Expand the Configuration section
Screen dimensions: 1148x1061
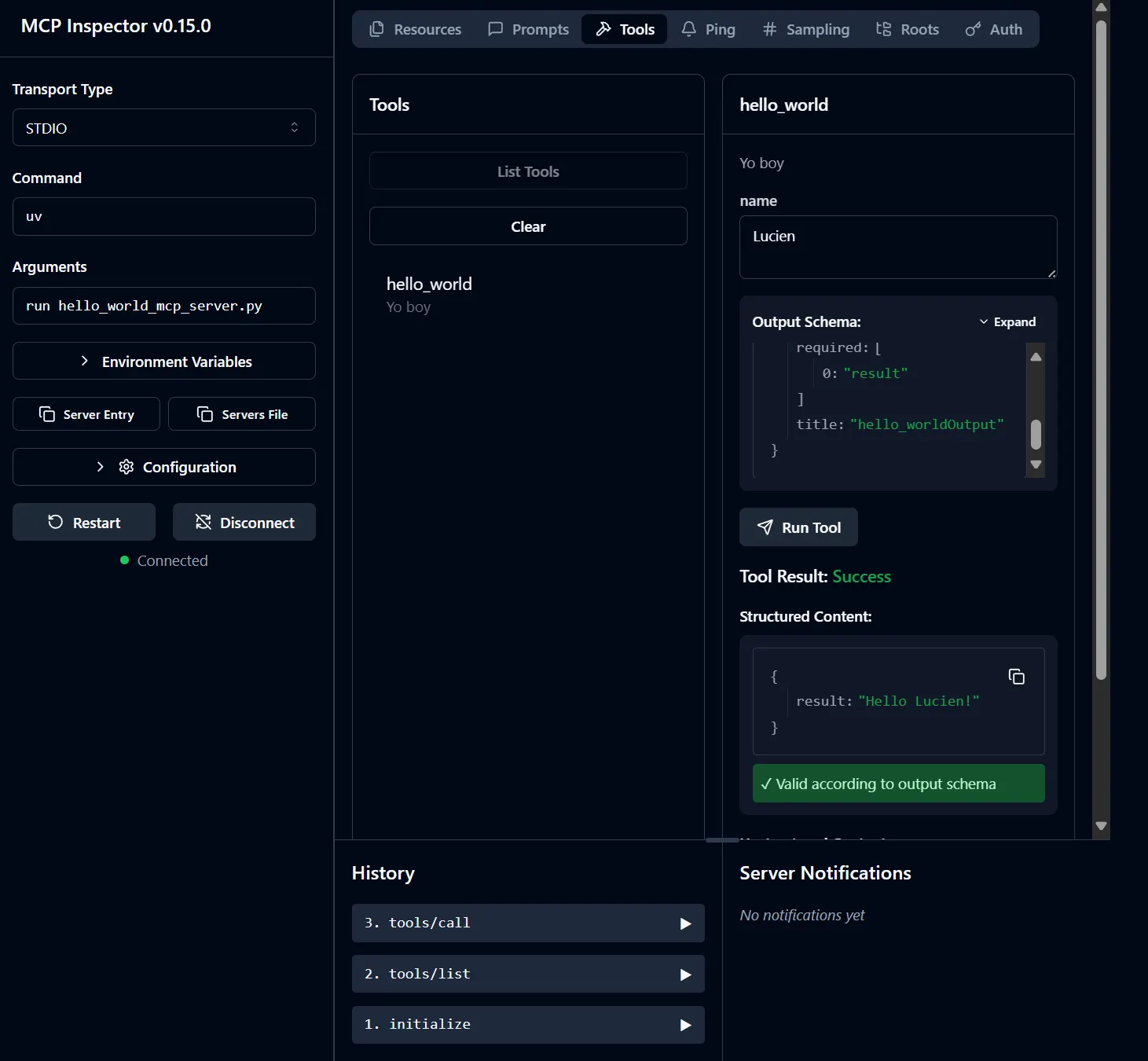pos(164,467)
